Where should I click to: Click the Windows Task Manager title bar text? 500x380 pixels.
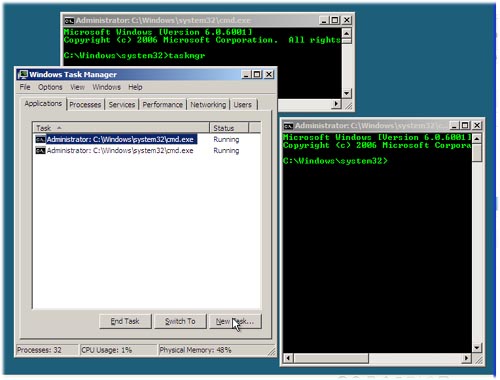click(x=73, y=75)
